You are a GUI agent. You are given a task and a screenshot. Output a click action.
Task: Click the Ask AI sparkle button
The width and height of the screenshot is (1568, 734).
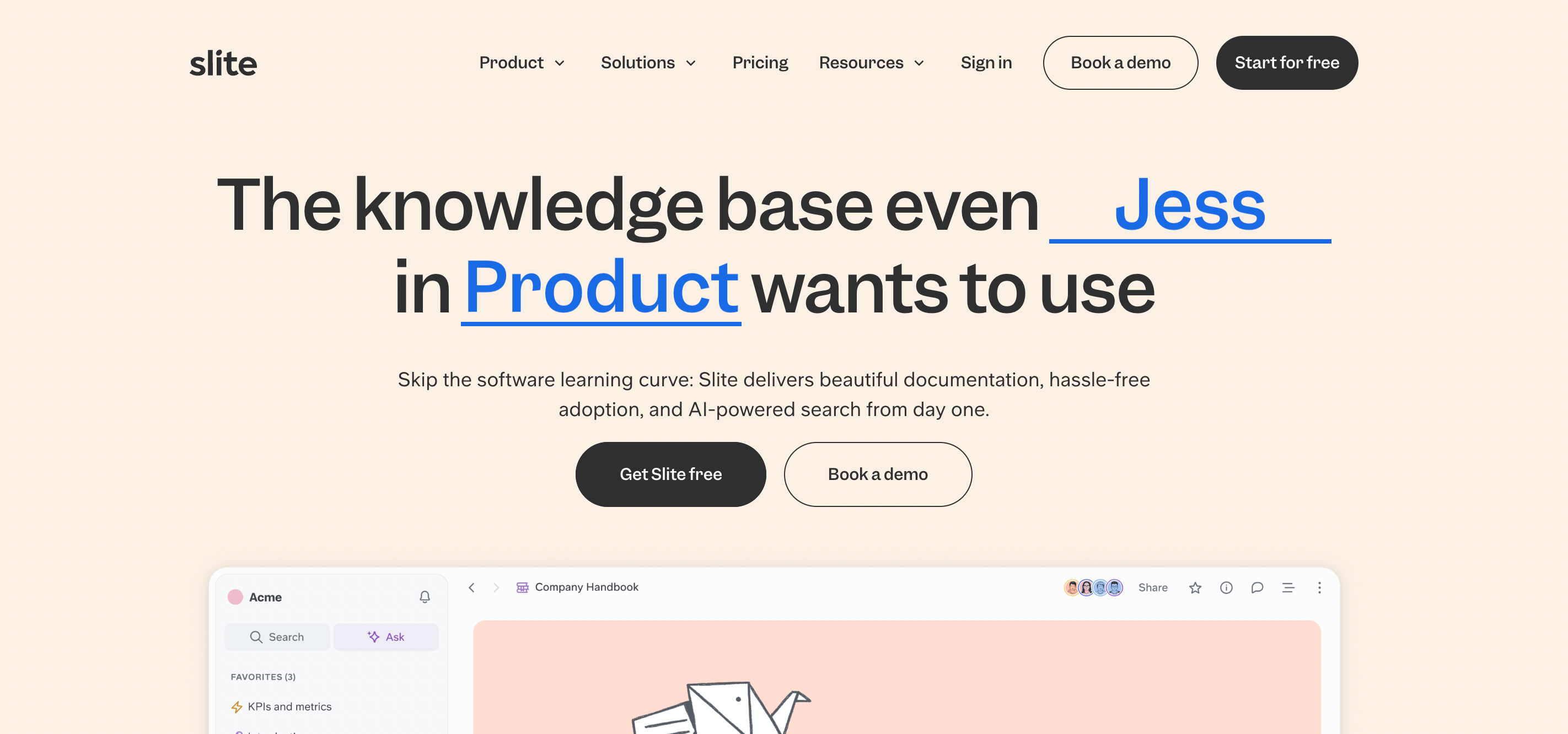(x=385, y=636)
